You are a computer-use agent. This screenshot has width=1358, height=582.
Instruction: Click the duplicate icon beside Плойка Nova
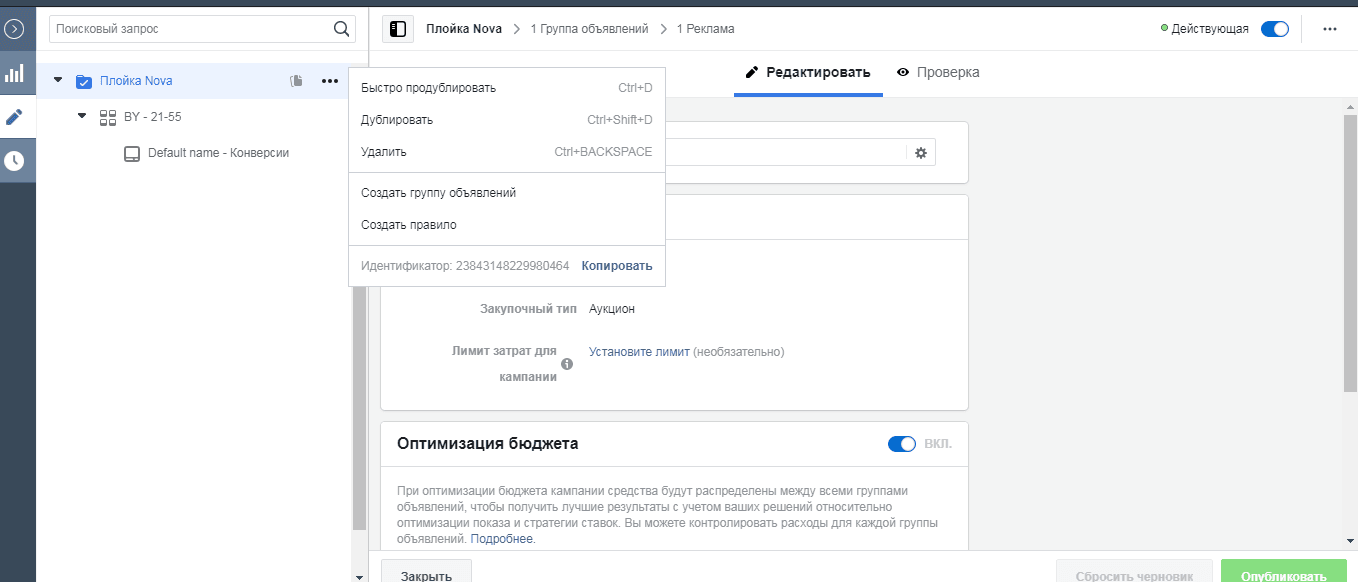click(296, 81)
